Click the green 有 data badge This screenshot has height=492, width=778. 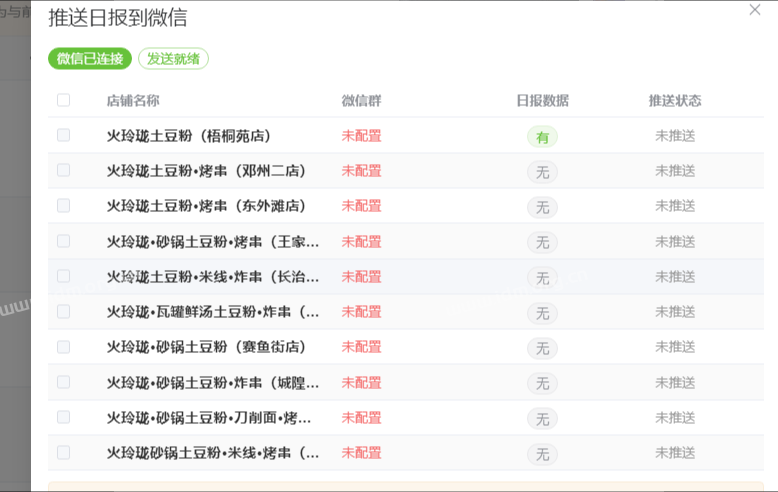542,137
